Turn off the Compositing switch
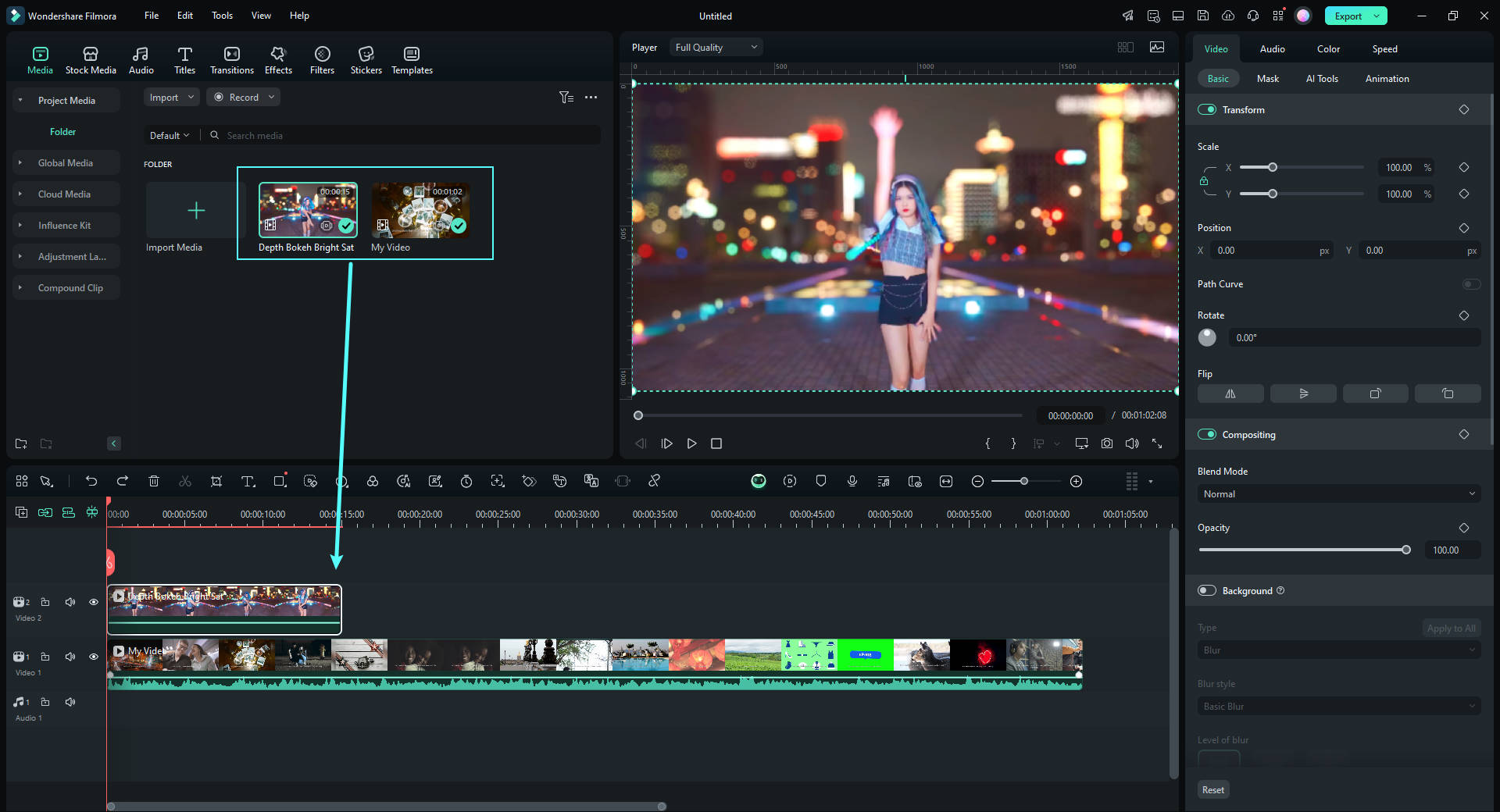The image size is (1500, 812). (x=1207, y=435)
